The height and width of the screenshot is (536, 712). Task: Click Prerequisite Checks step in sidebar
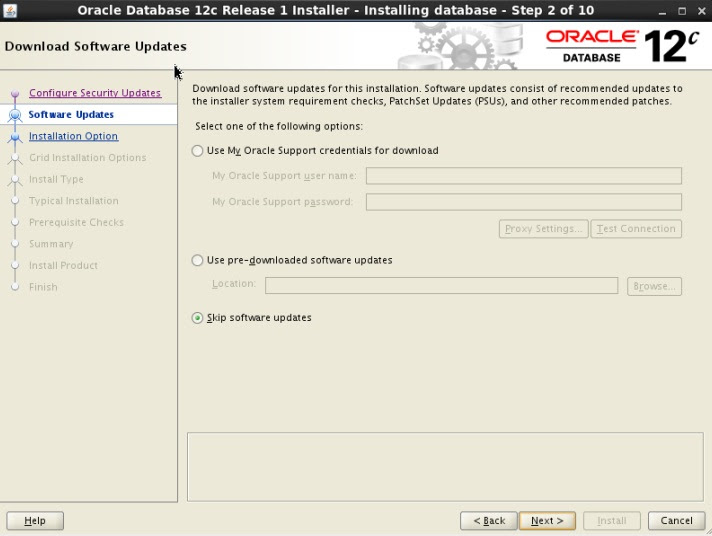click(76, 223)
